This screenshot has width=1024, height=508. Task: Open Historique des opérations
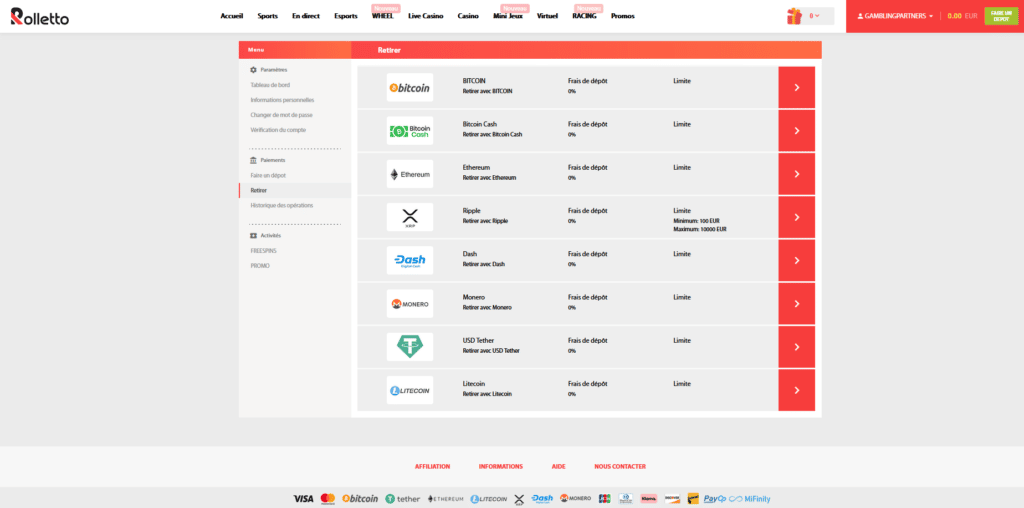point(282,206)
